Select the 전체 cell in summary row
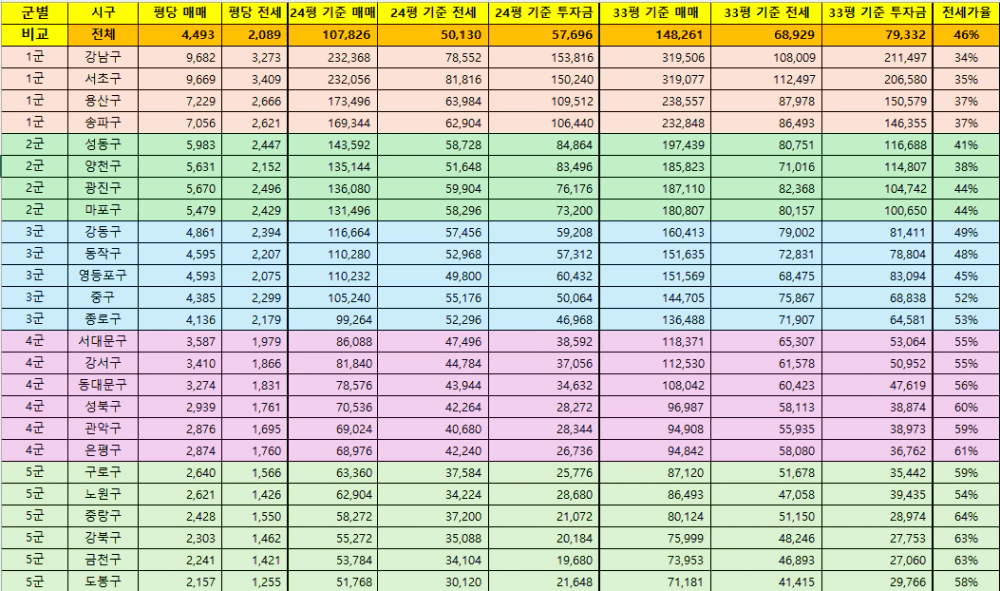The width and height of the screenshot is (1000, 591). [x=103, y=35]
